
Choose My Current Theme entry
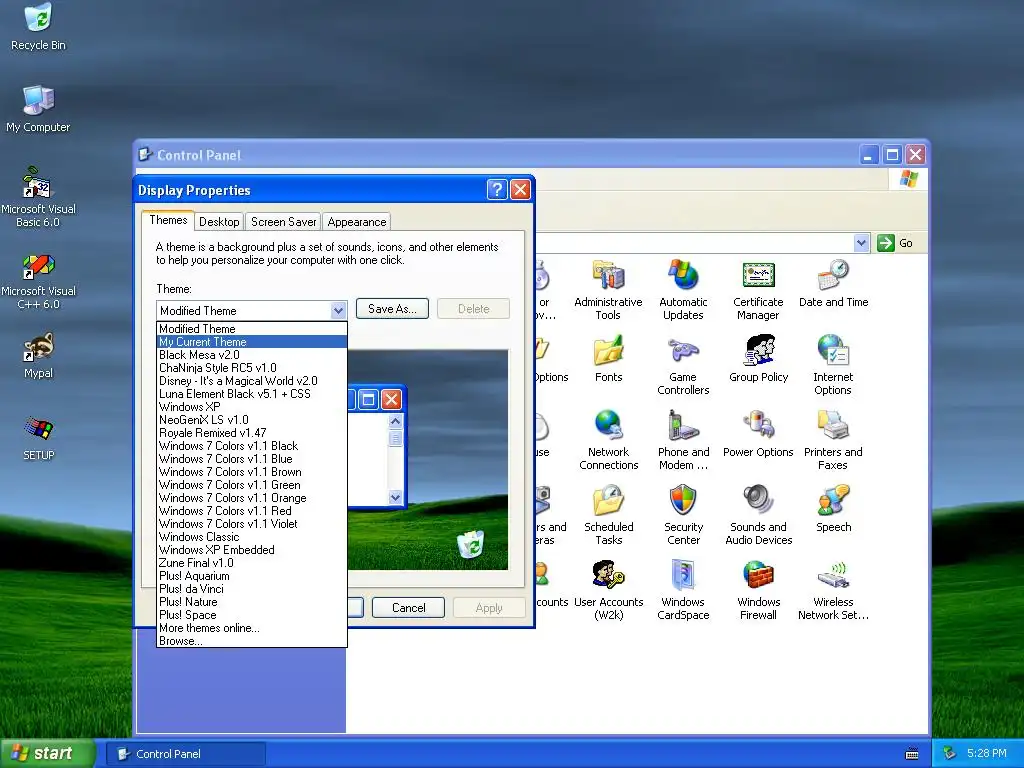point(251,342)
